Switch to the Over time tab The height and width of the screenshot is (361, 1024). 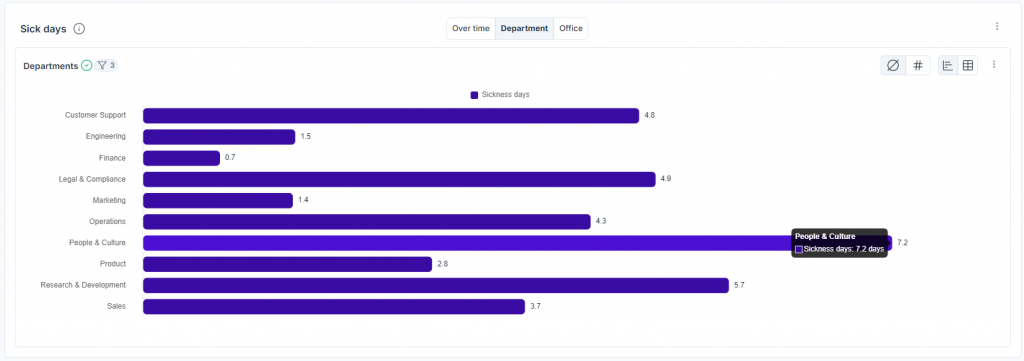tap(471, 29)
